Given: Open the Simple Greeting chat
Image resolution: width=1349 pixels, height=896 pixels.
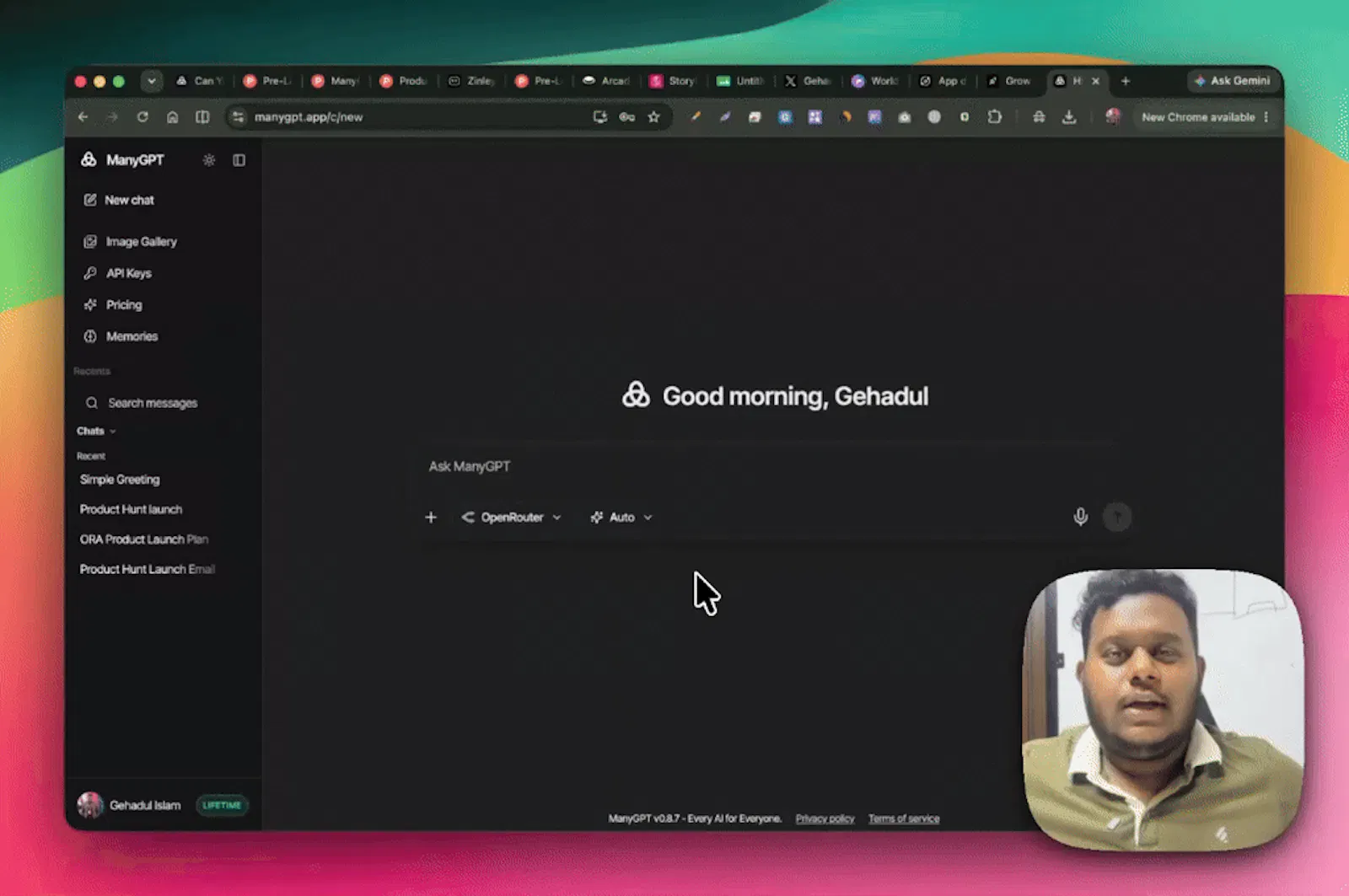Looking at the screenshot, I should [120, 480].
